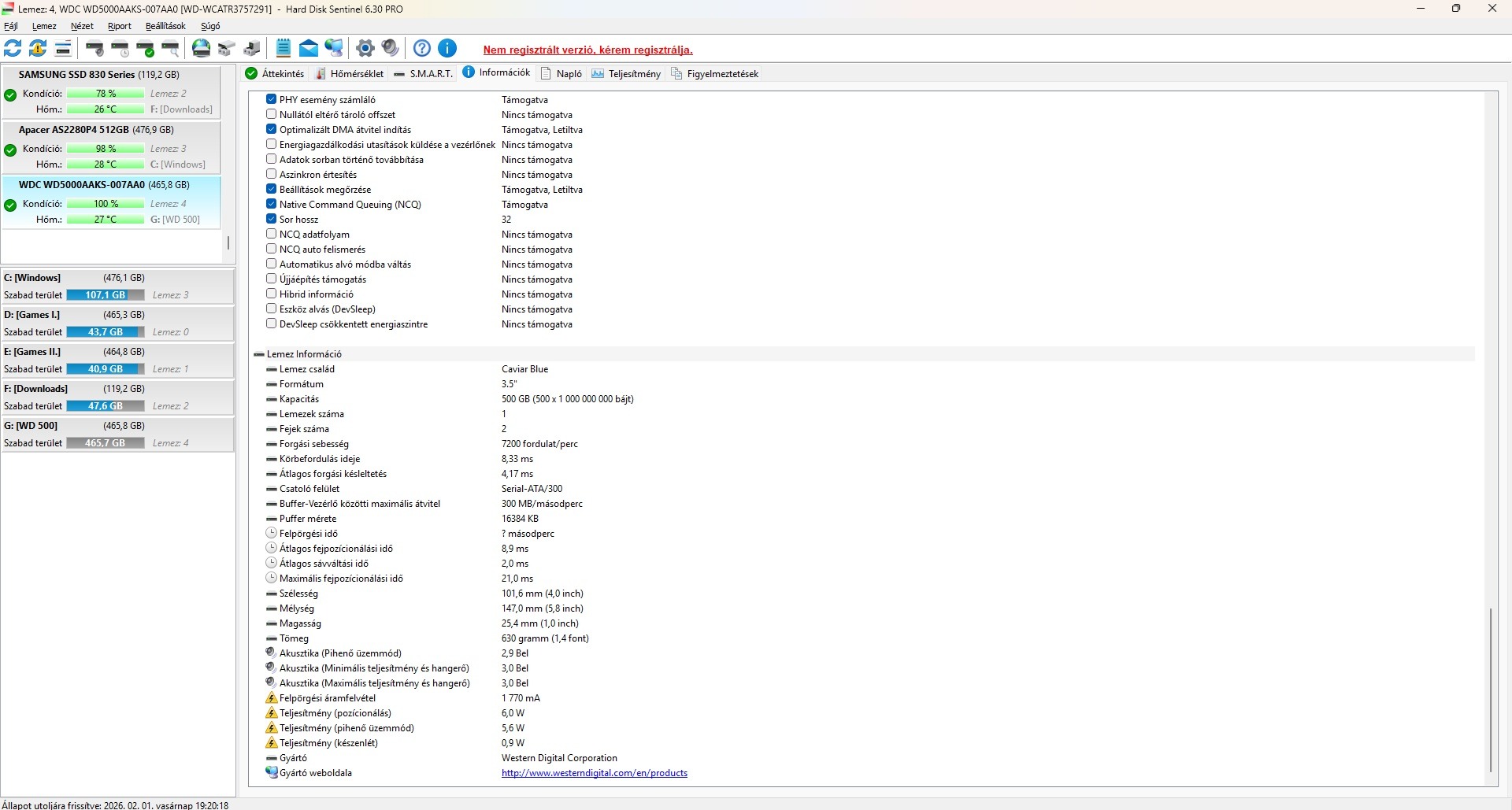Open the Lemez menu

pyautogui.click(x=44, y=26)
